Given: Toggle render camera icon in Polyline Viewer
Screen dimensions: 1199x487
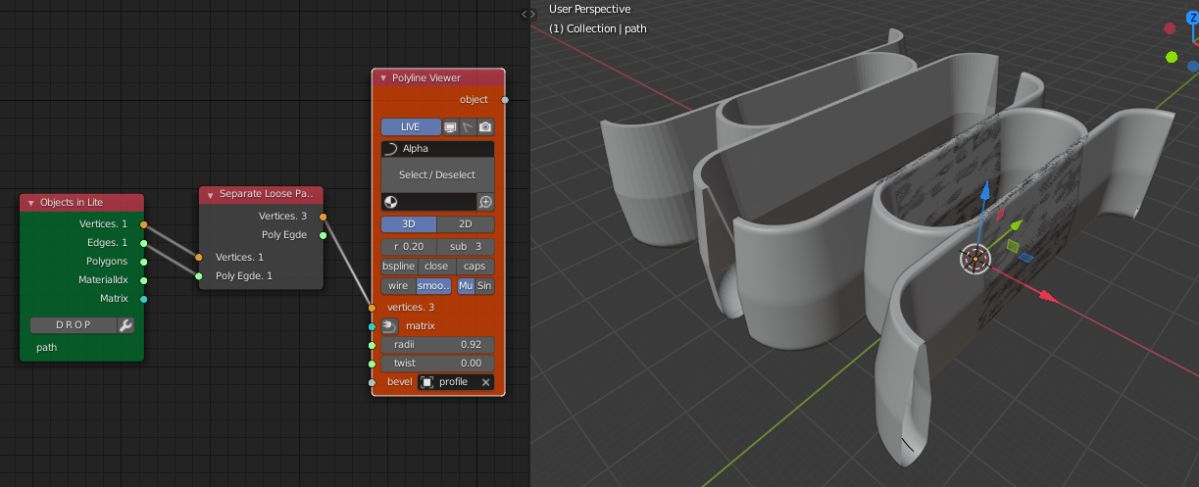Looking at the screenshot, I should (485, 127).
